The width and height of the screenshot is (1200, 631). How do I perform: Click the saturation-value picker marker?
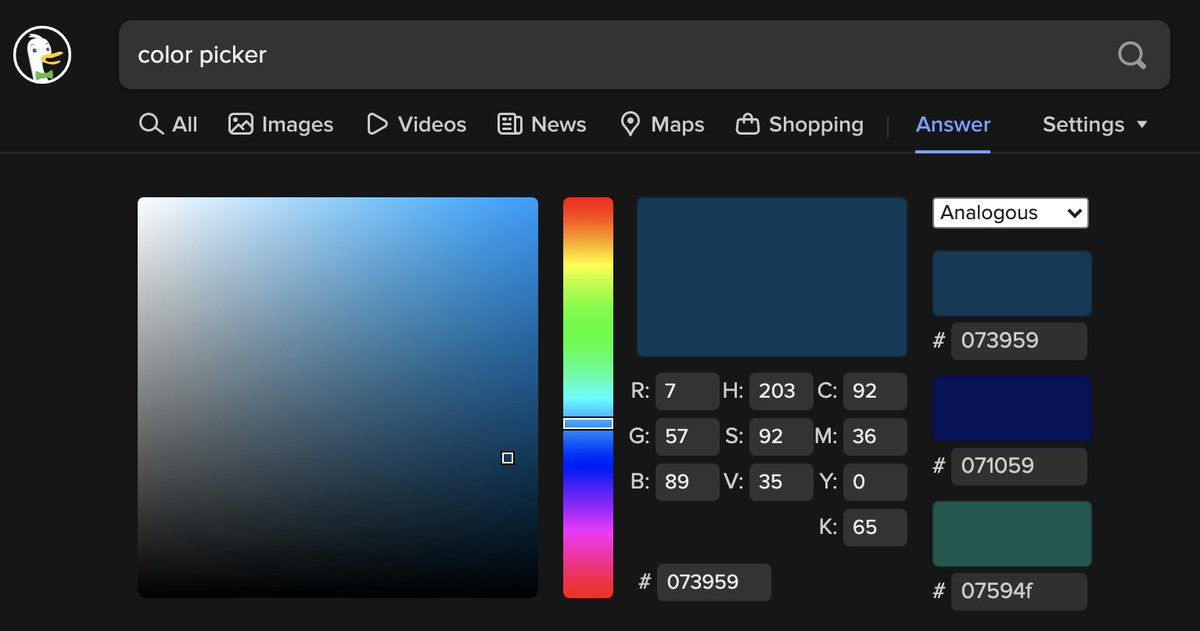coord(508,458)
